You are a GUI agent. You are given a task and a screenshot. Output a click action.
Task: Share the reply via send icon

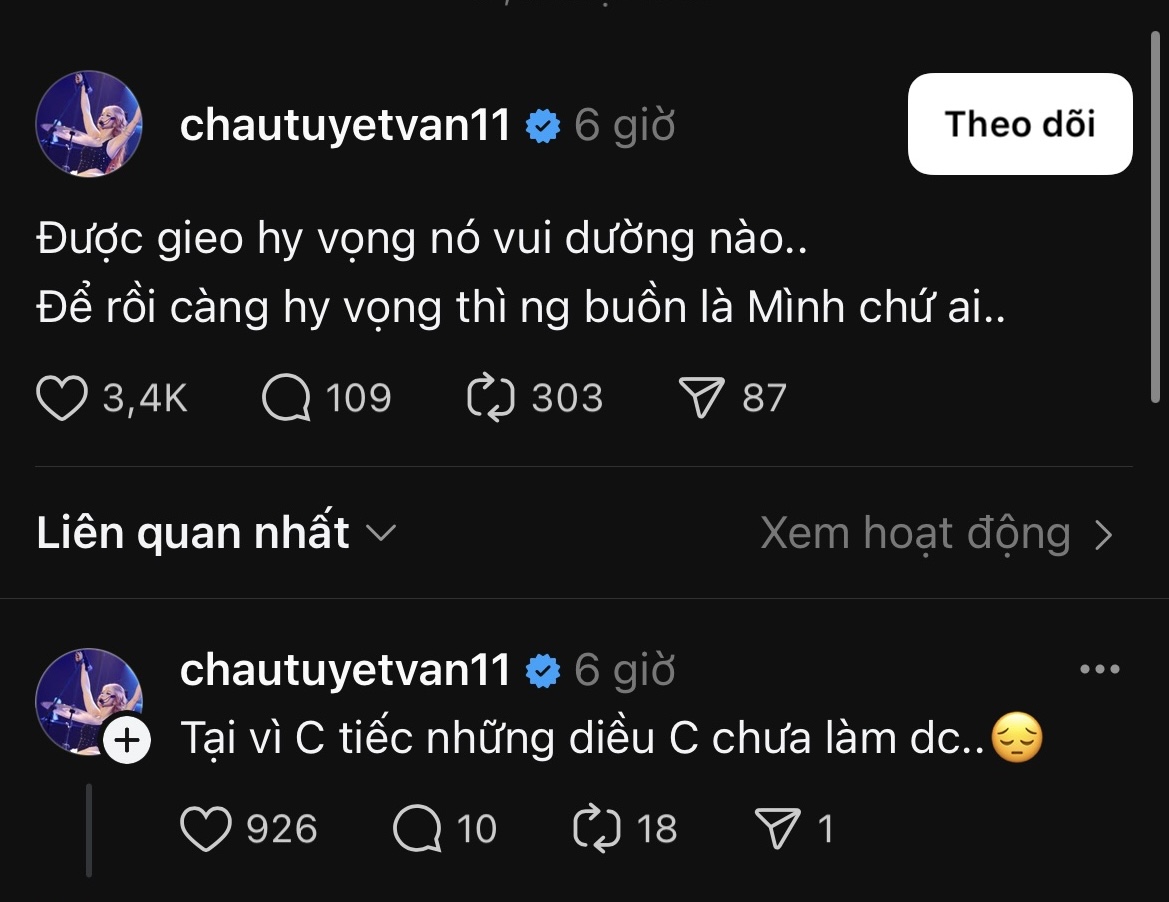[777, 829]
